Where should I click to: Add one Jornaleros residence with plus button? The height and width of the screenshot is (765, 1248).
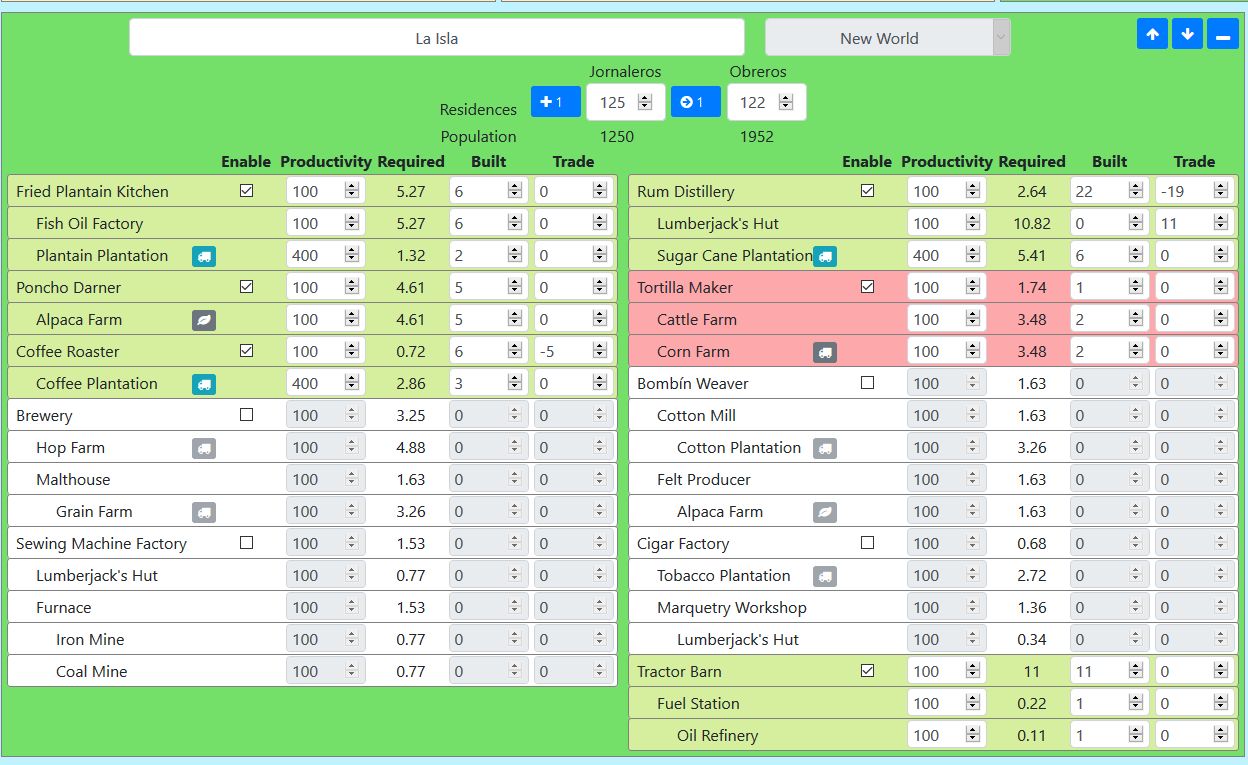555,102
